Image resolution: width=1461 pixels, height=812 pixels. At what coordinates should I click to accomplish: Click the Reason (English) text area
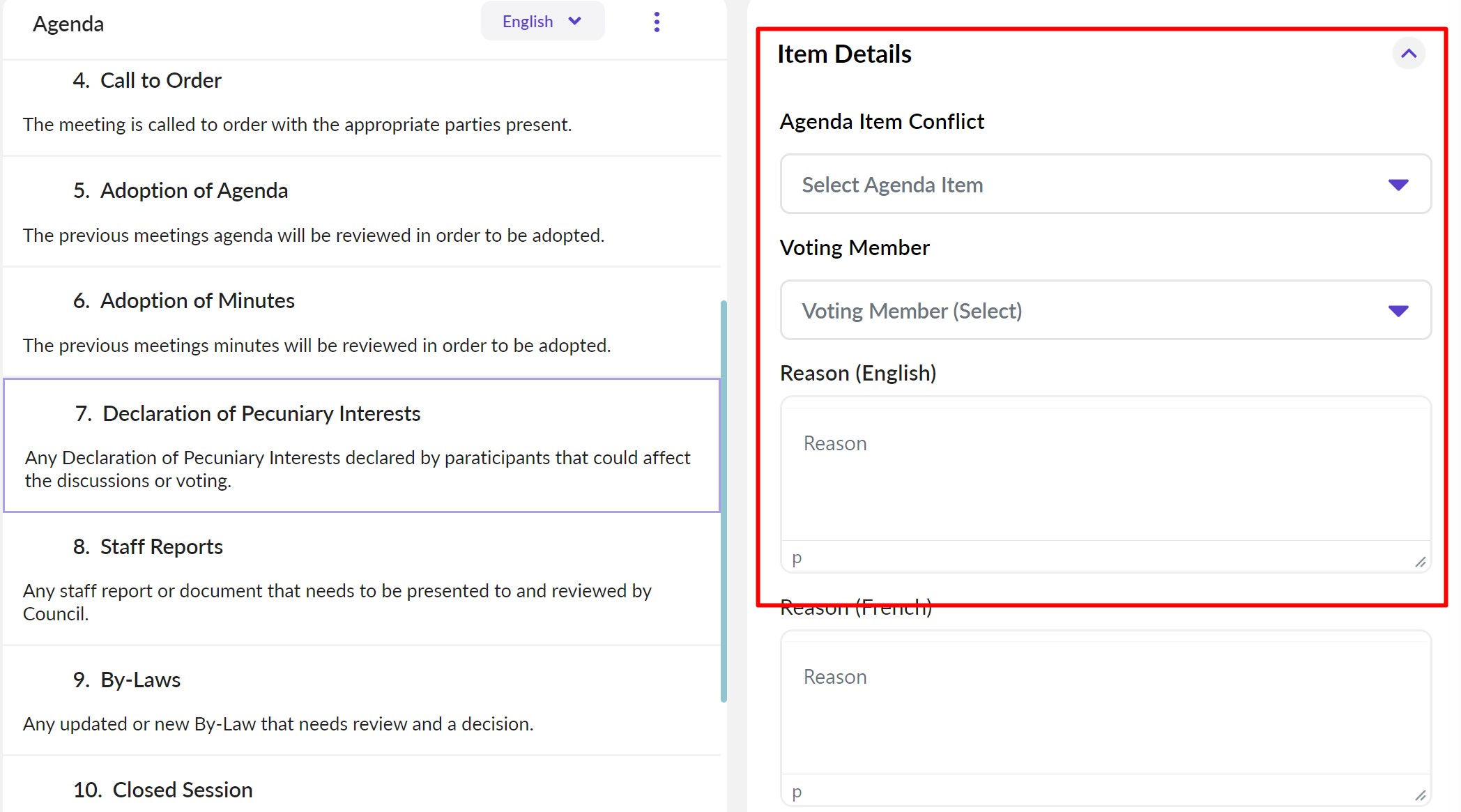1105,474
